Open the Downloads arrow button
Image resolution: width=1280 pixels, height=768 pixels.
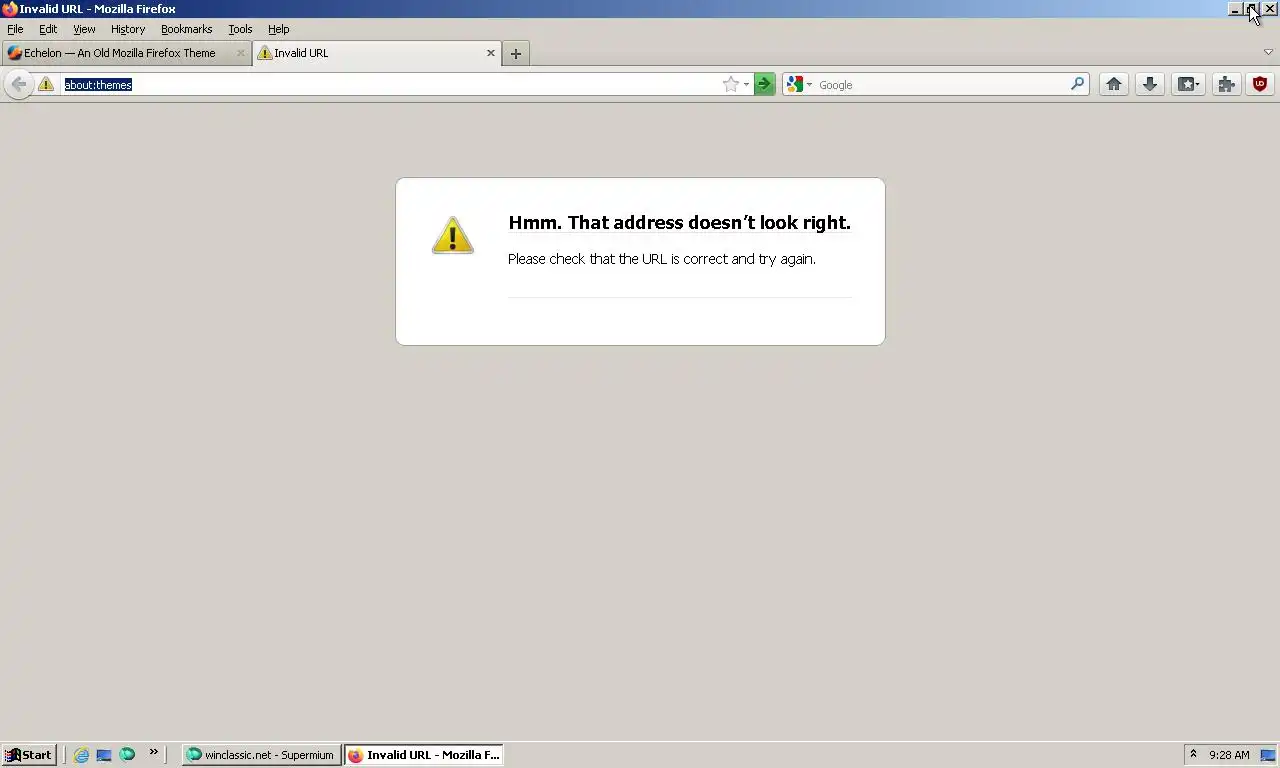[1150, 84]
